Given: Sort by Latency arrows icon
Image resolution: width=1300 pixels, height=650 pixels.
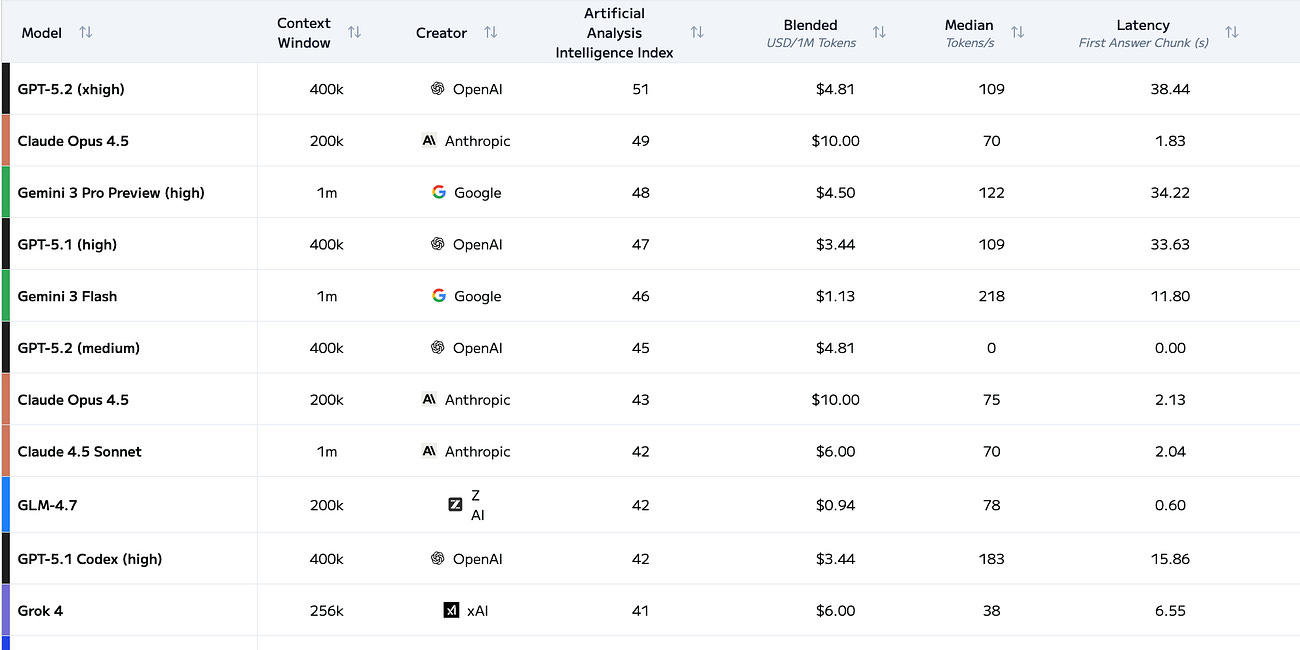Looking at the screenshot, I should tap(1231, 33).
